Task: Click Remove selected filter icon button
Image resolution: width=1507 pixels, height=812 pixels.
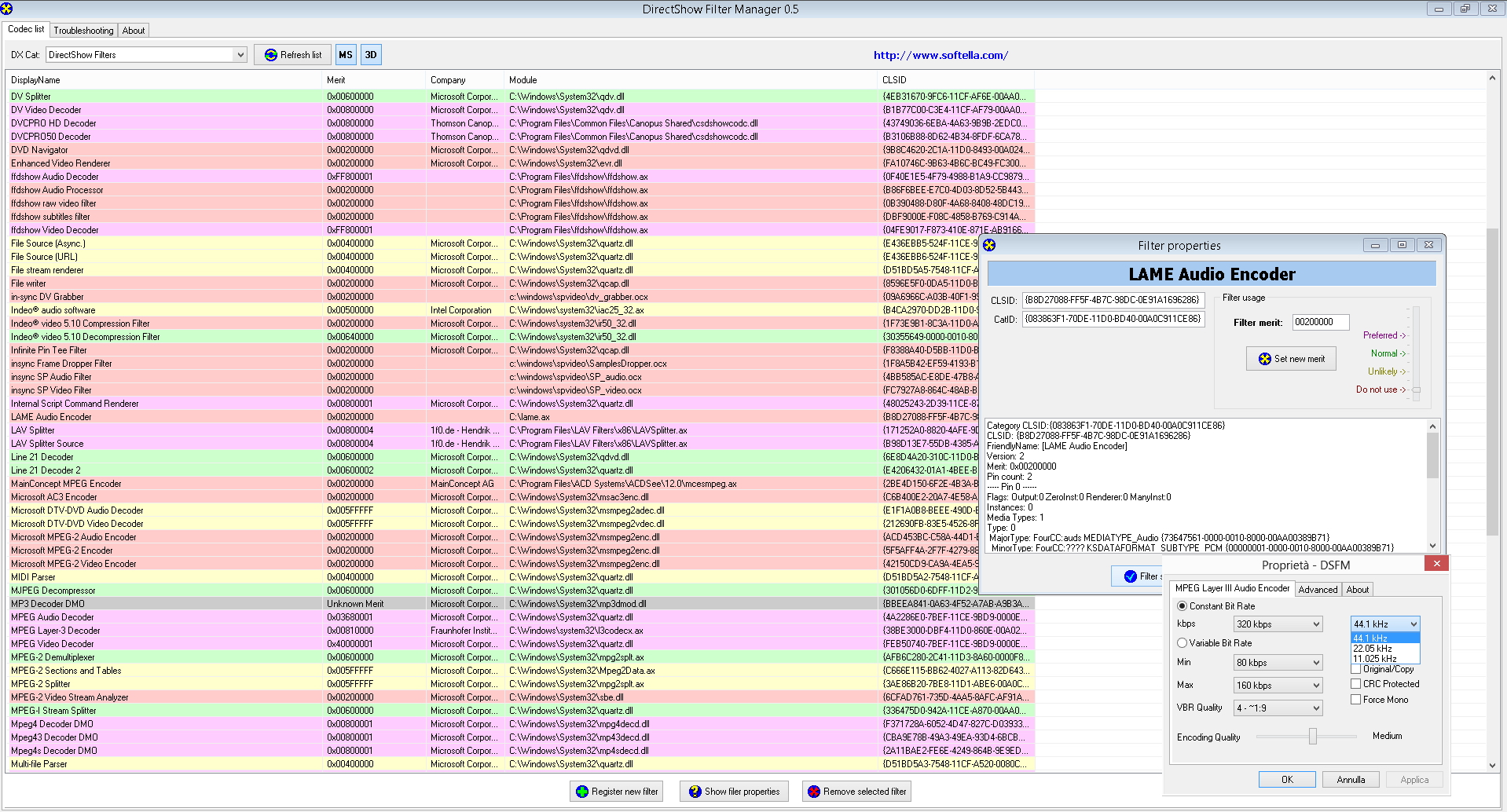Action: tap(814, 792)
